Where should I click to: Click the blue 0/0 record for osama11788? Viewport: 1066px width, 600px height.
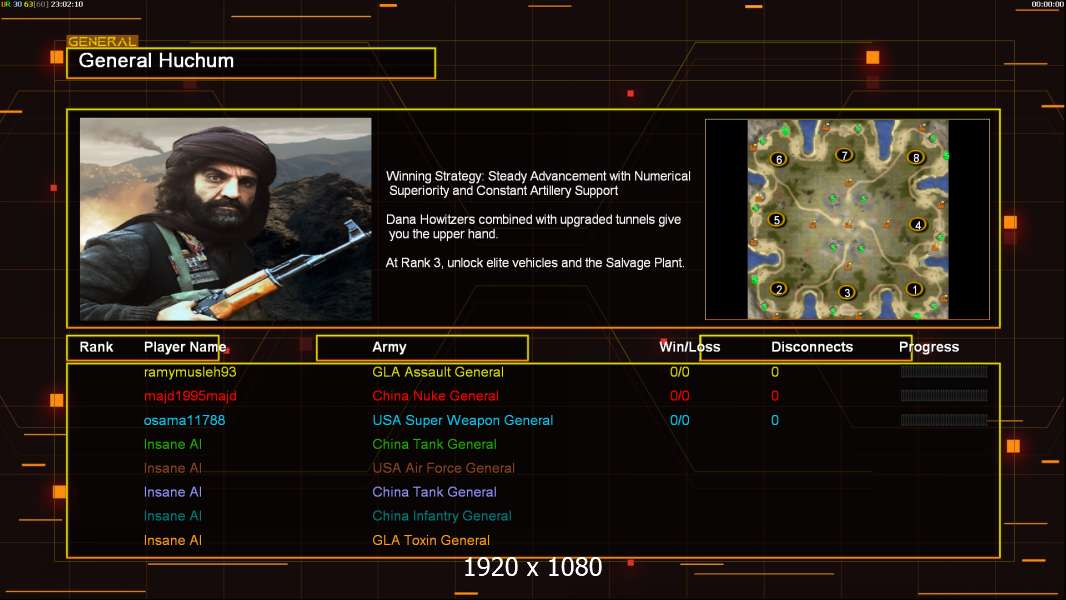[x=679, y=421]
